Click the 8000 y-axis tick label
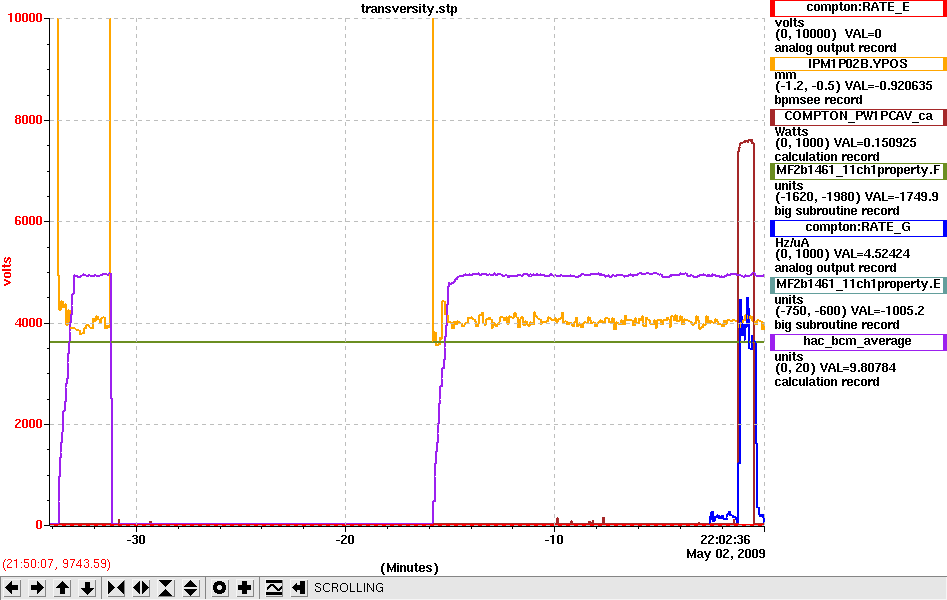The image size is (947, 600). point(28,120)
